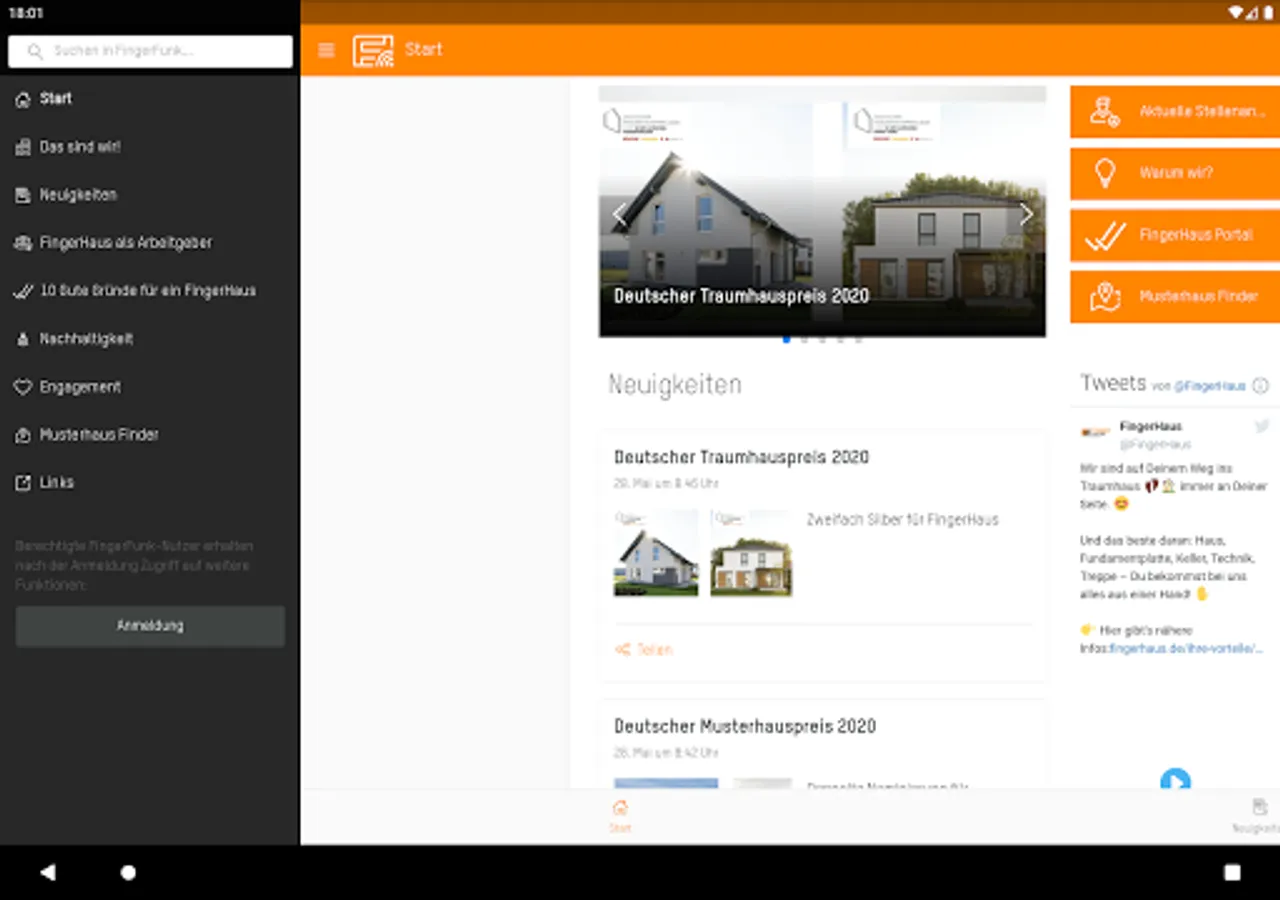Tap the Start home icon in the bottom bar
Image resolution: width=1280 pixels, height=900 pixels.
click(x=620, y=807)
